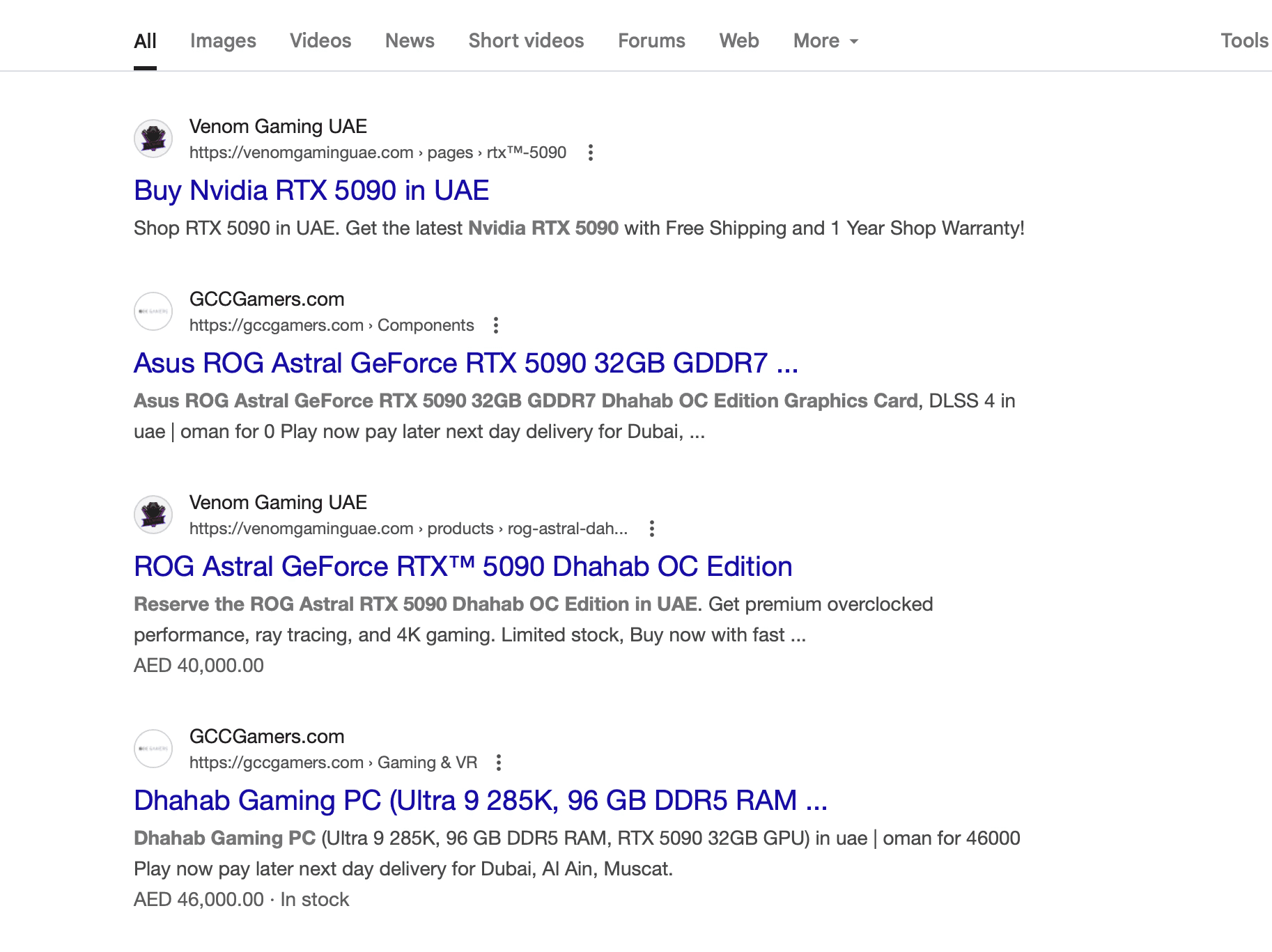Open the 'Dhahab Gaming PC (Ultra 9 285K' result
This screenshot has width=1272, height=952.
tap(481, 800)
